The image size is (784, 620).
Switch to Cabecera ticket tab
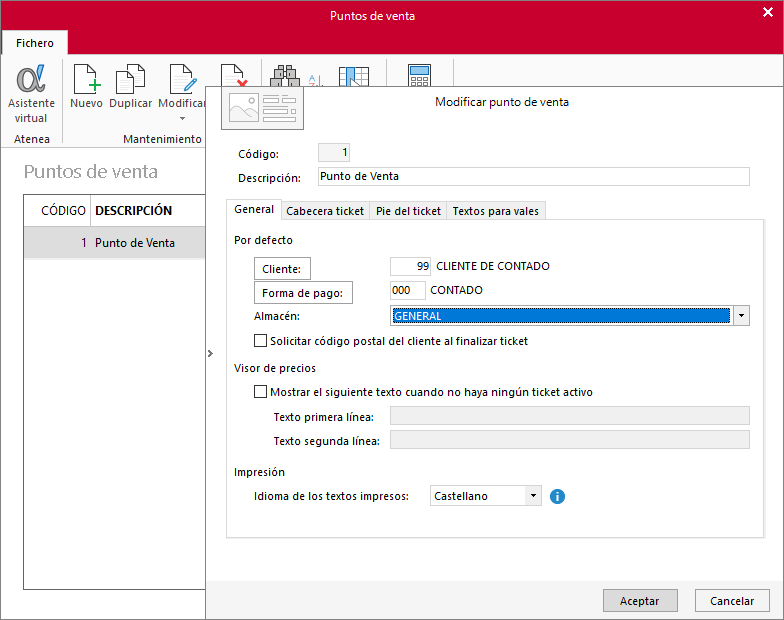(325, 211)
